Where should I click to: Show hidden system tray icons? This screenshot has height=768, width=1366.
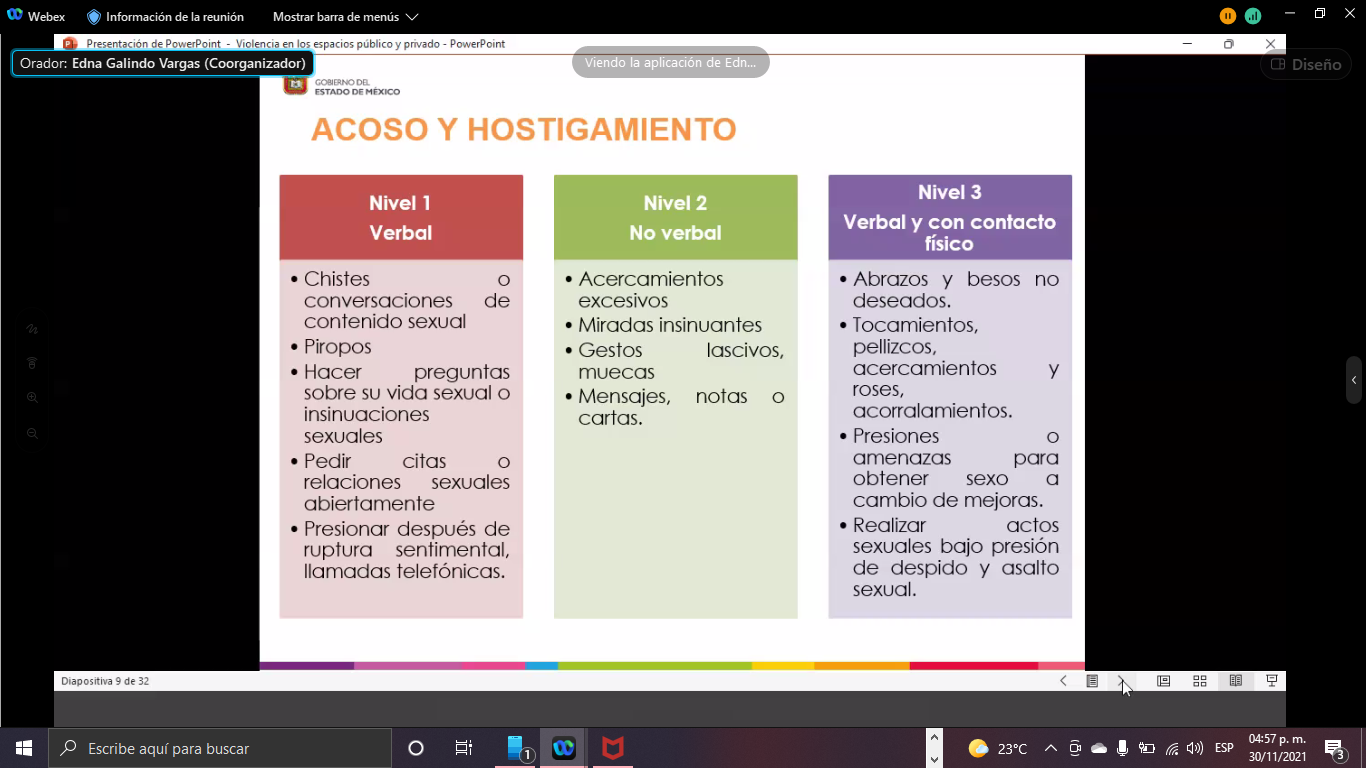(x=1051, y=748)
